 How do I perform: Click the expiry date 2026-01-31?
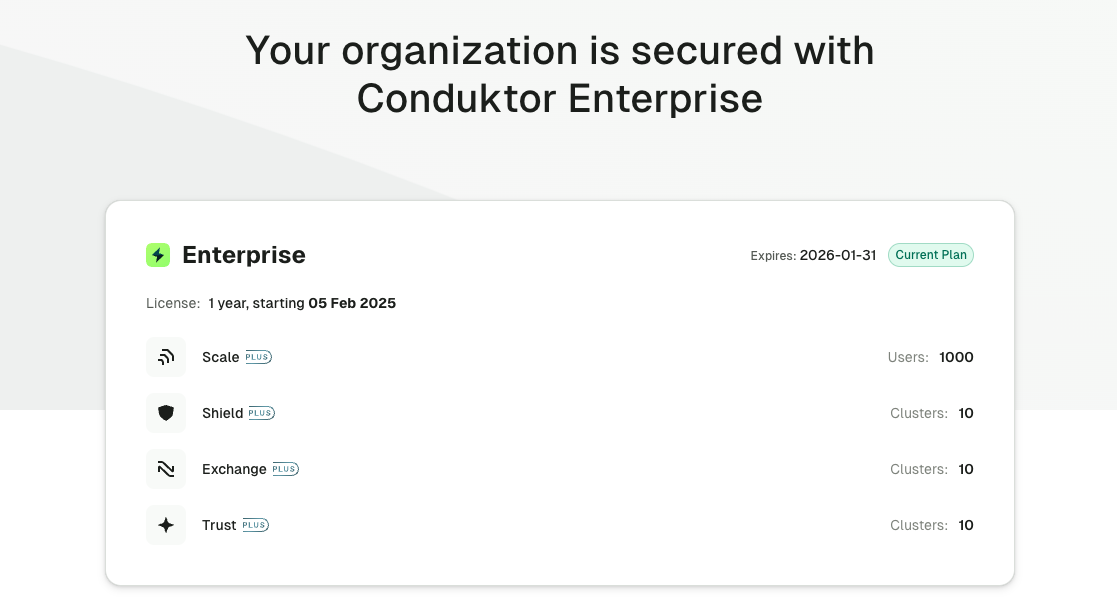(x=838, y=255)
